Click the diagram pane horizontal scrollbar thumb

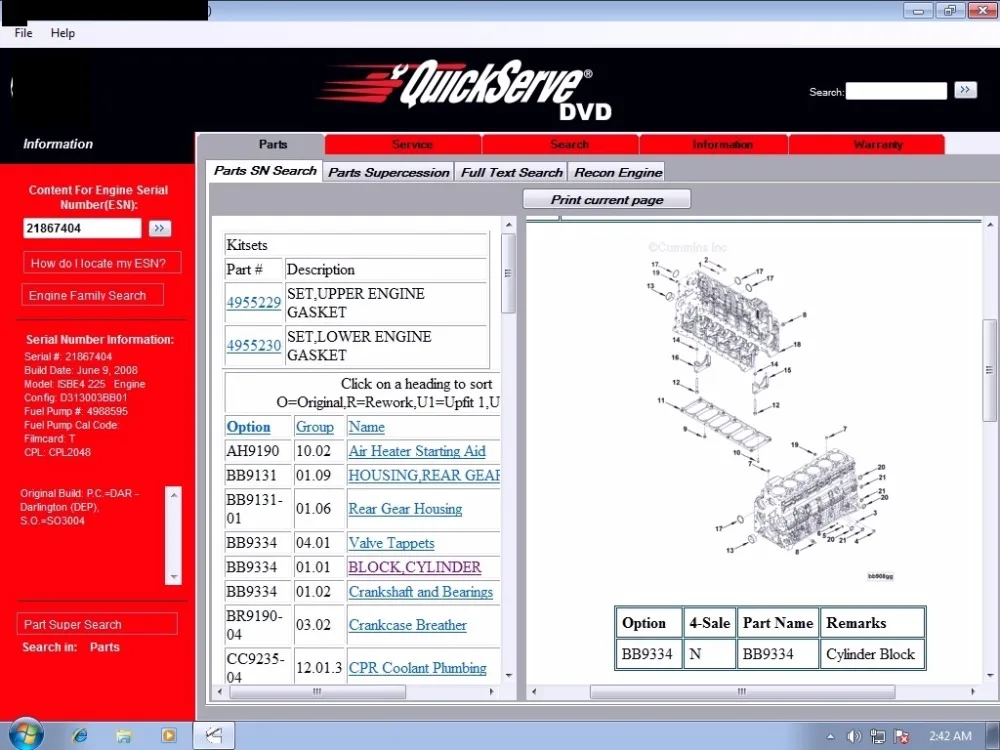click(x=742, y=691)
